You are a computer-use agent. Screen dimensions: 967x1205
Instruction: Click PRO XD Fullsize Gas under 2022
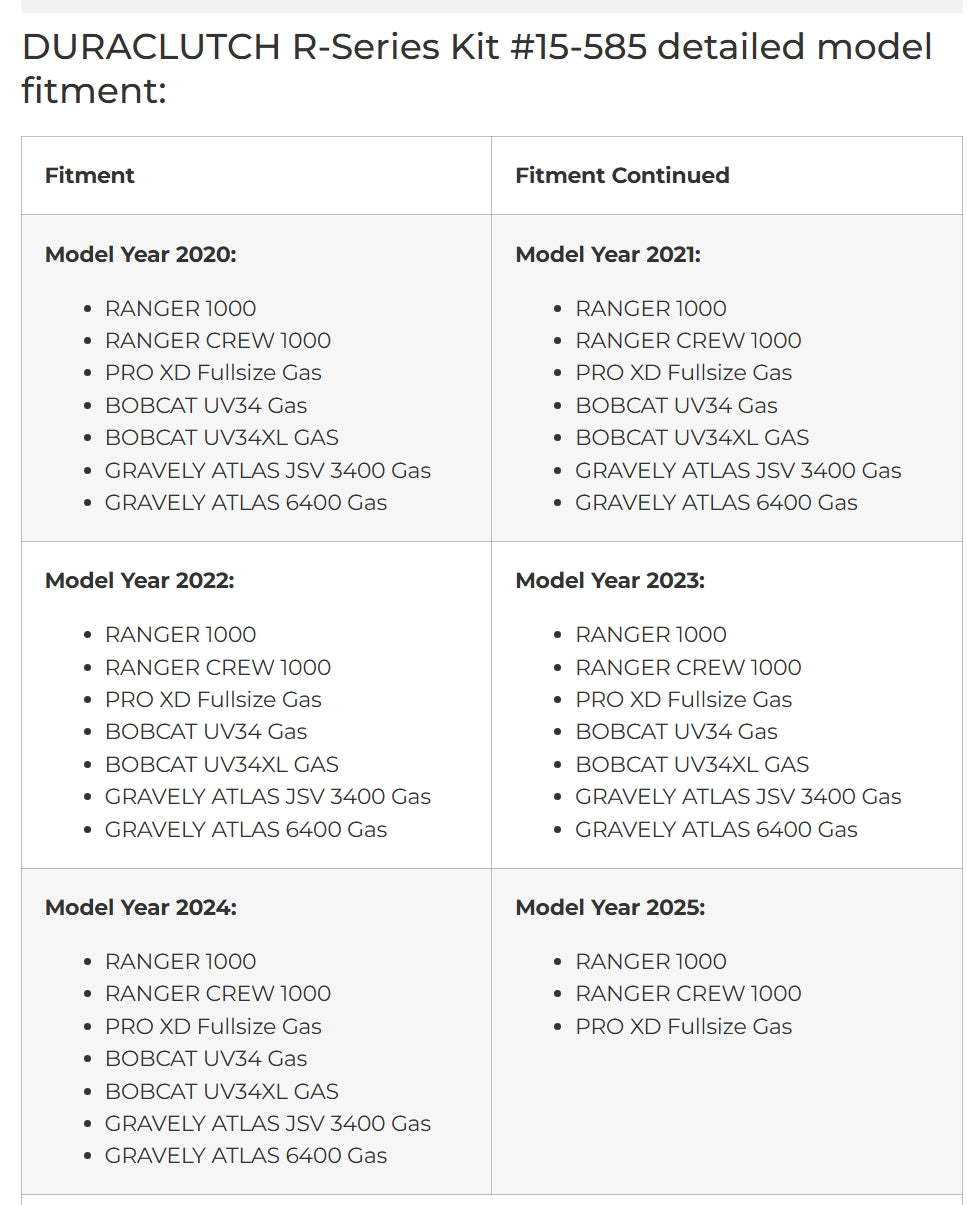click(213, 699)
